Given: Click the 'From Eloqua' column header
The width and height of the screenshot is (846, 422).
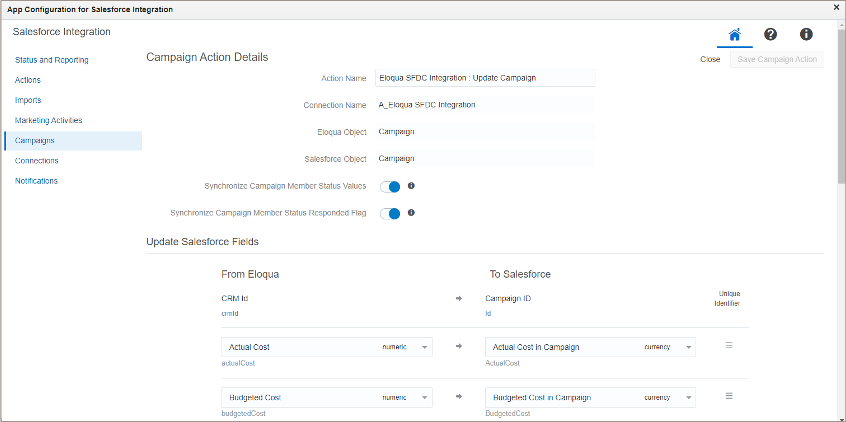Looking at the screenshot, I should point(250,274).
